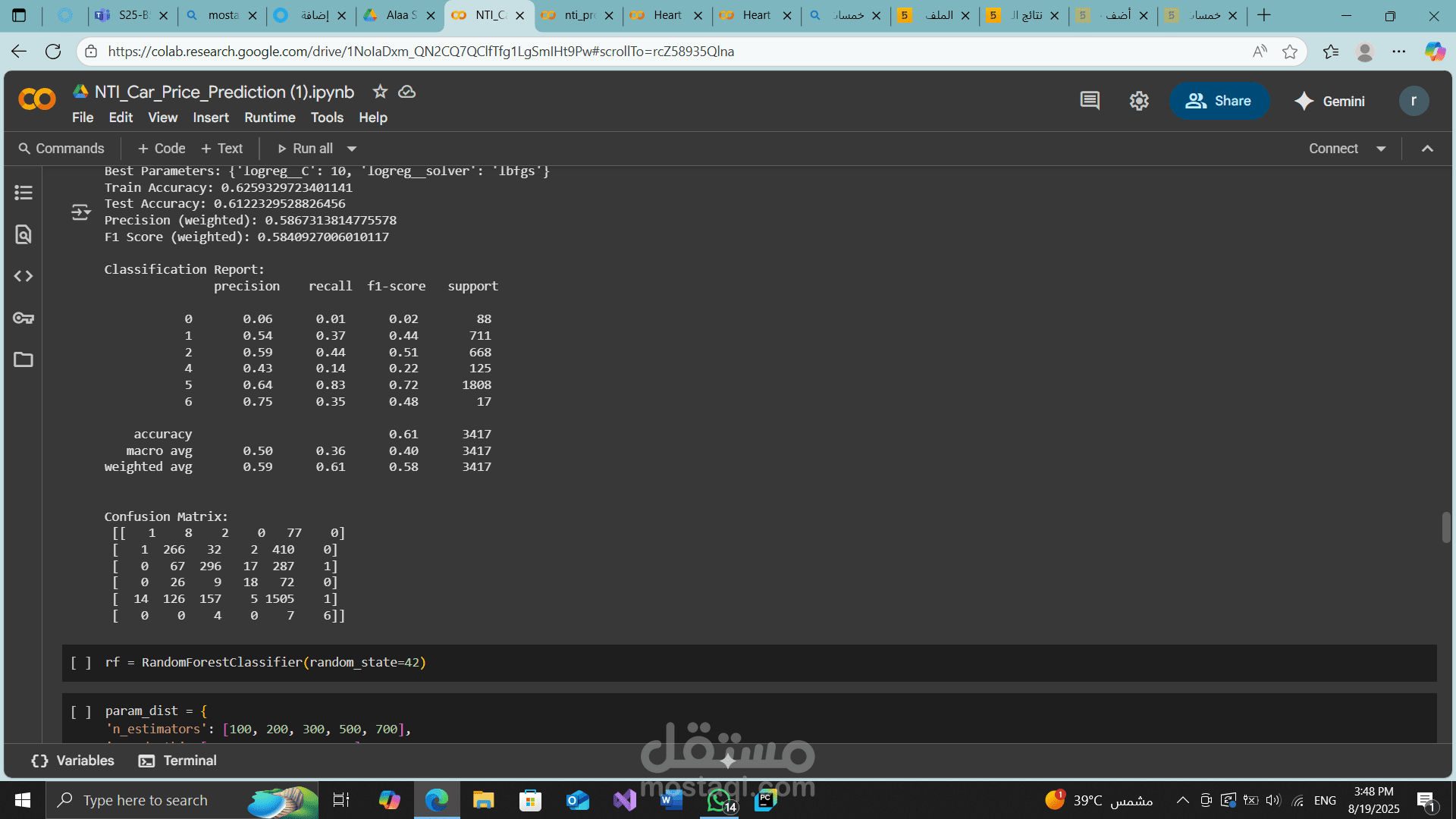Add page to favorites star icon
Image resolution: width=1456 pixels, height=819 pixels.
[1290, 51]
